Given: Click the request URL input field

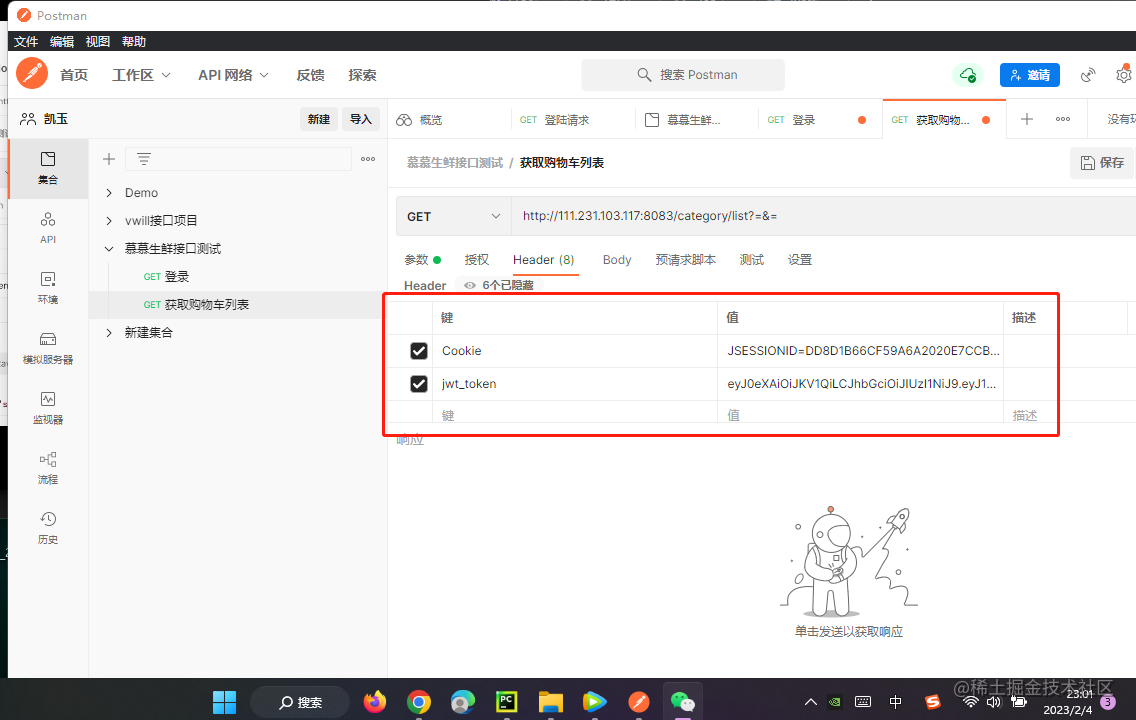Looking at the screenshot, I should 824,216.
